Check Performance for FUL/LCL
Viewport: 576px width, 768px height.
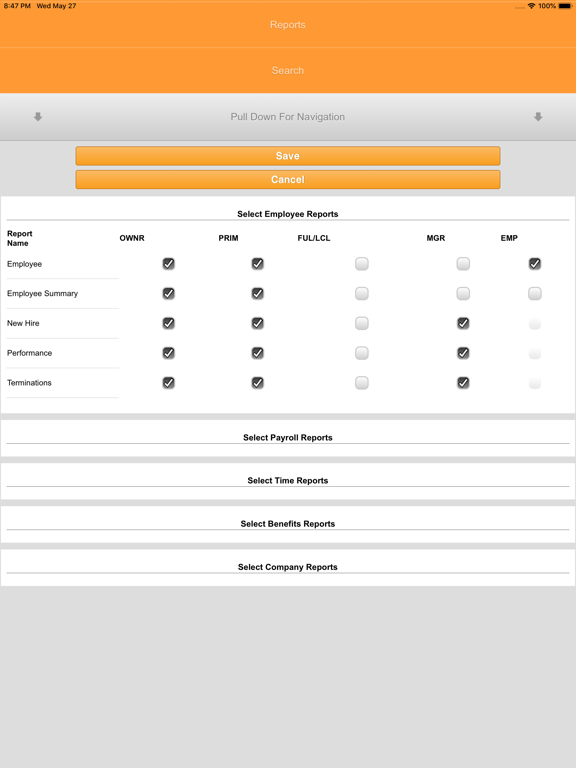point(362,353)
